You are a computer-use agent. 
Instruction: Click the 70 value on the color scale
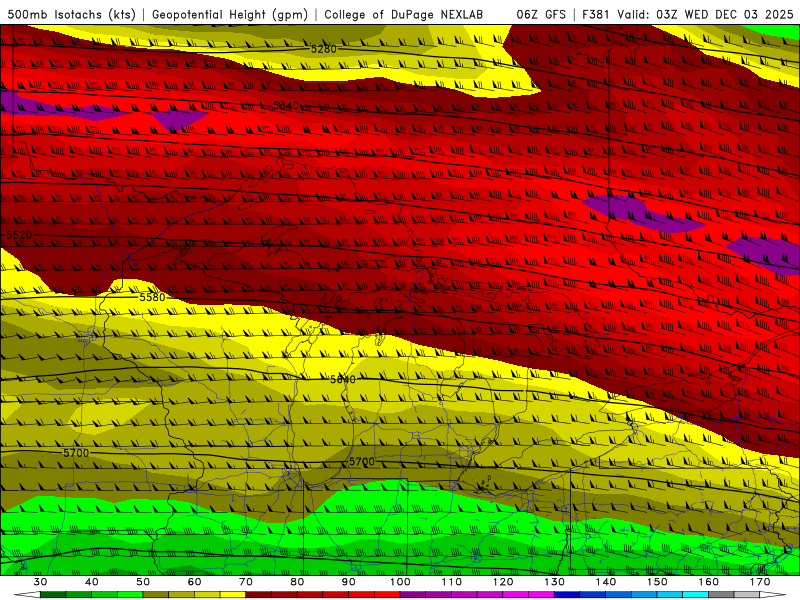click(x=246, y=582)
